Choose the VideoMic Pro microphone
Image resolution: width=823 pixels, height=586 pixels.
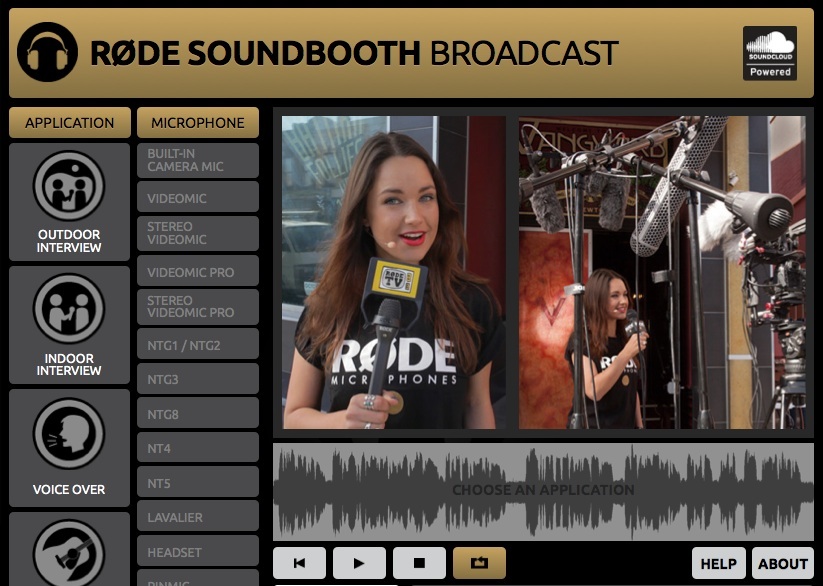click(198, 271)
